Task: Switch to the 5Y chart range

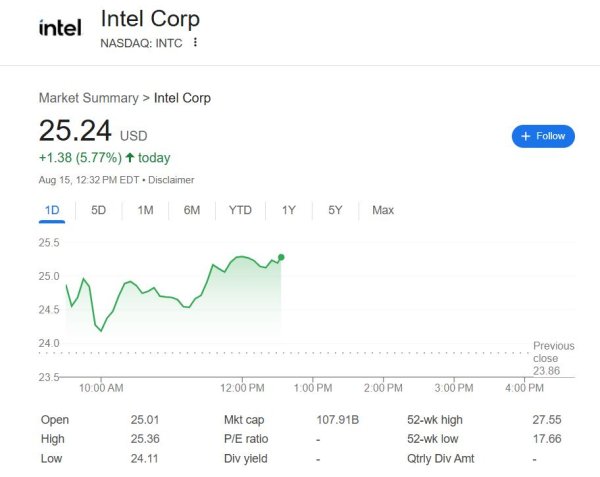Action: (x=335, y=210)
